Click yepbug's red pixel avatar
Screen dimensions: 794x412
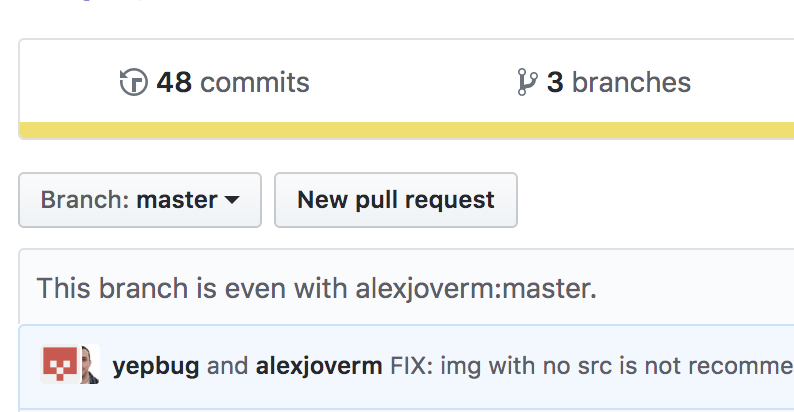pos(59,366)
